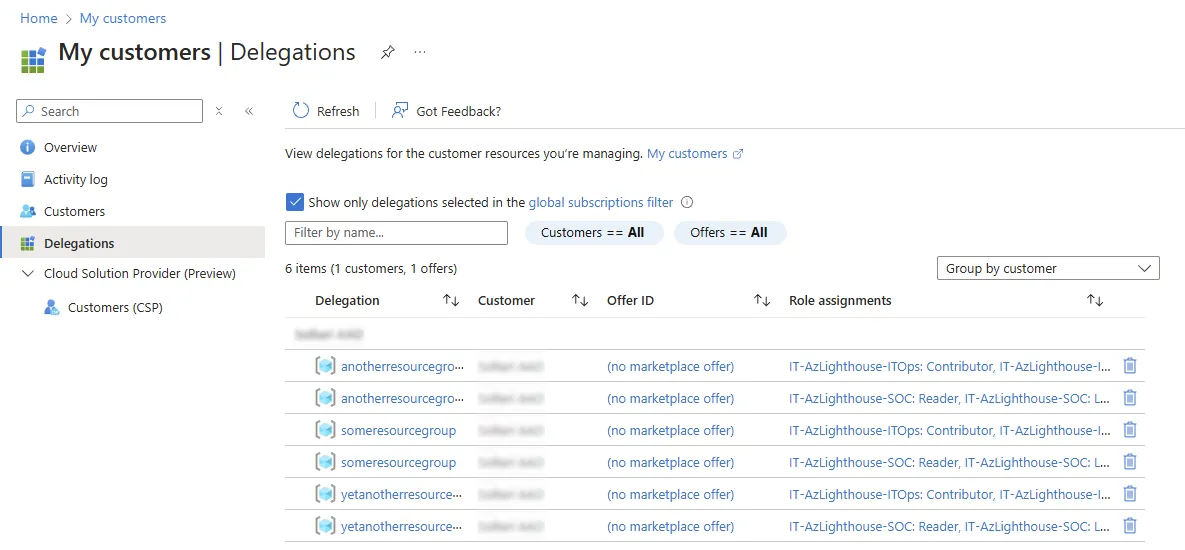Viewport: 1185px width, 550px height.
Task: Delete yetanotherresource SOC Reader delegation via trash icon
Action: (1130, 527)
